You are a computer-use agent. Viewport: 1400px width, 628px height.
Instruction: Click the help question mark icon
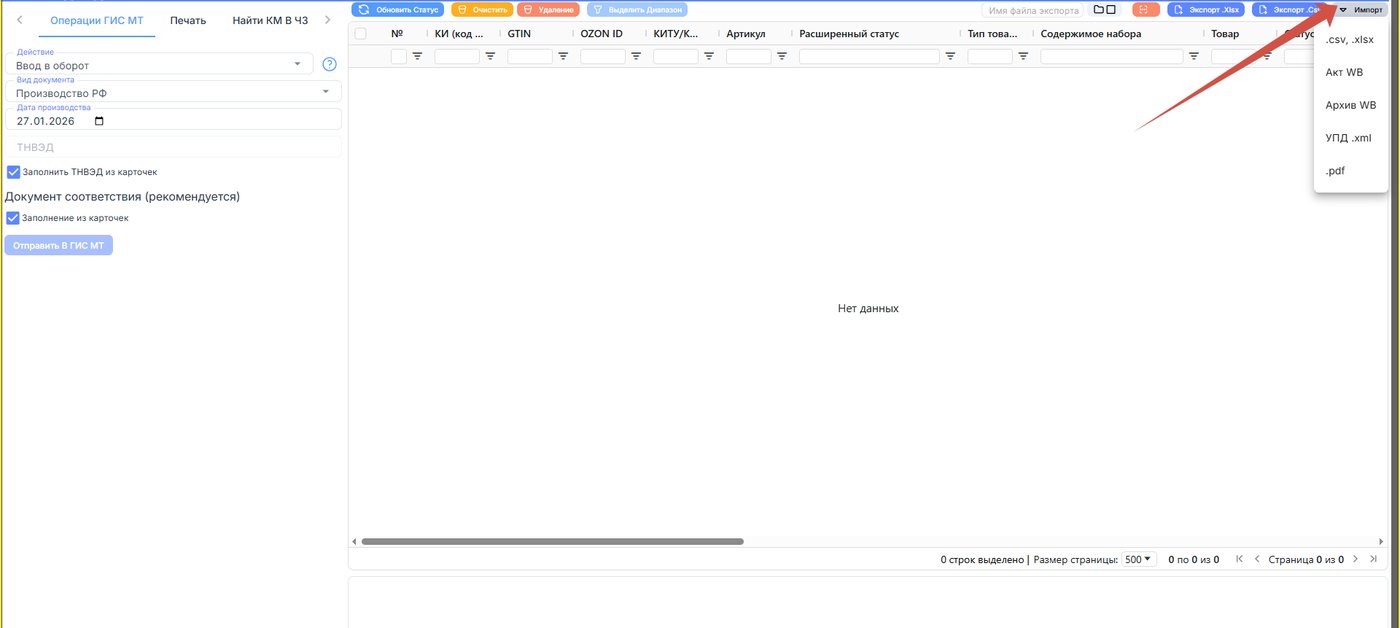click(x=329, y=65)
